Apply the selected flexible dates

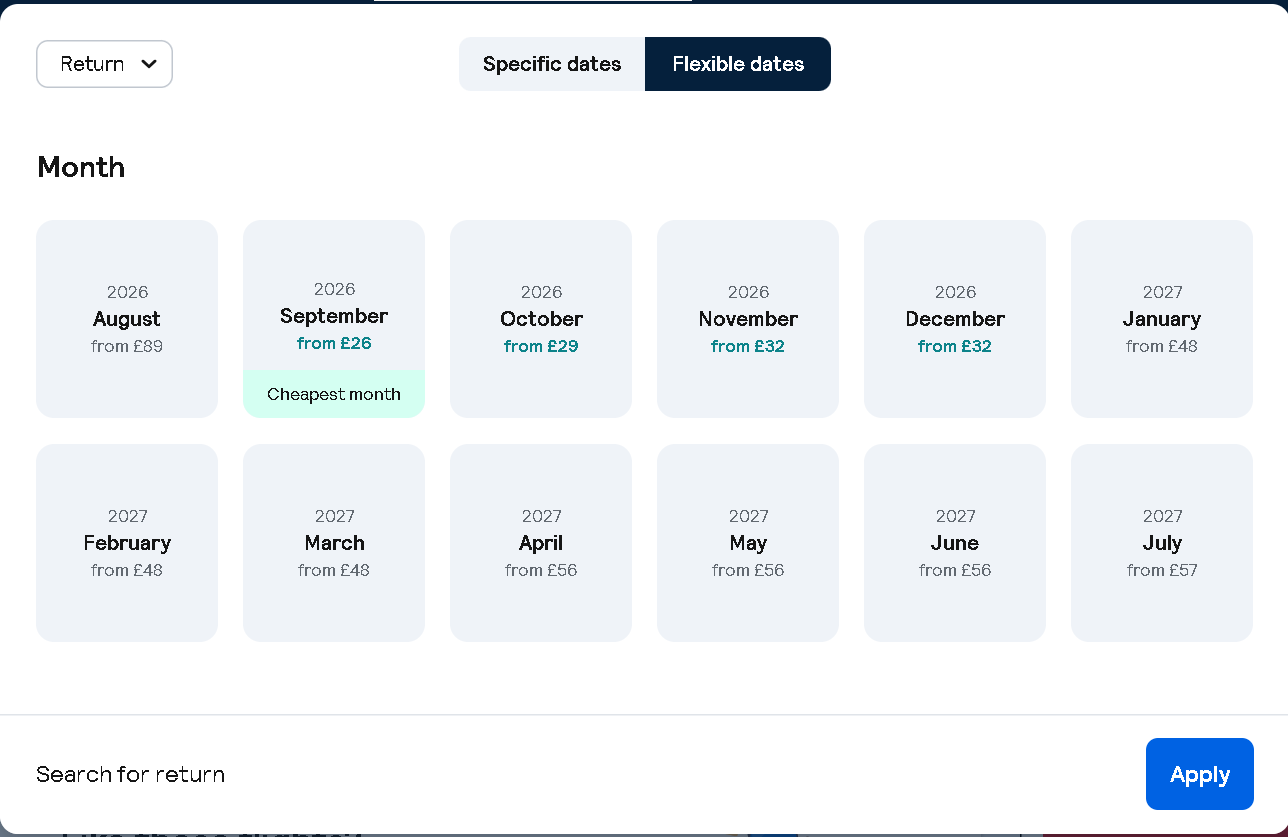(x=1200, y=774)
